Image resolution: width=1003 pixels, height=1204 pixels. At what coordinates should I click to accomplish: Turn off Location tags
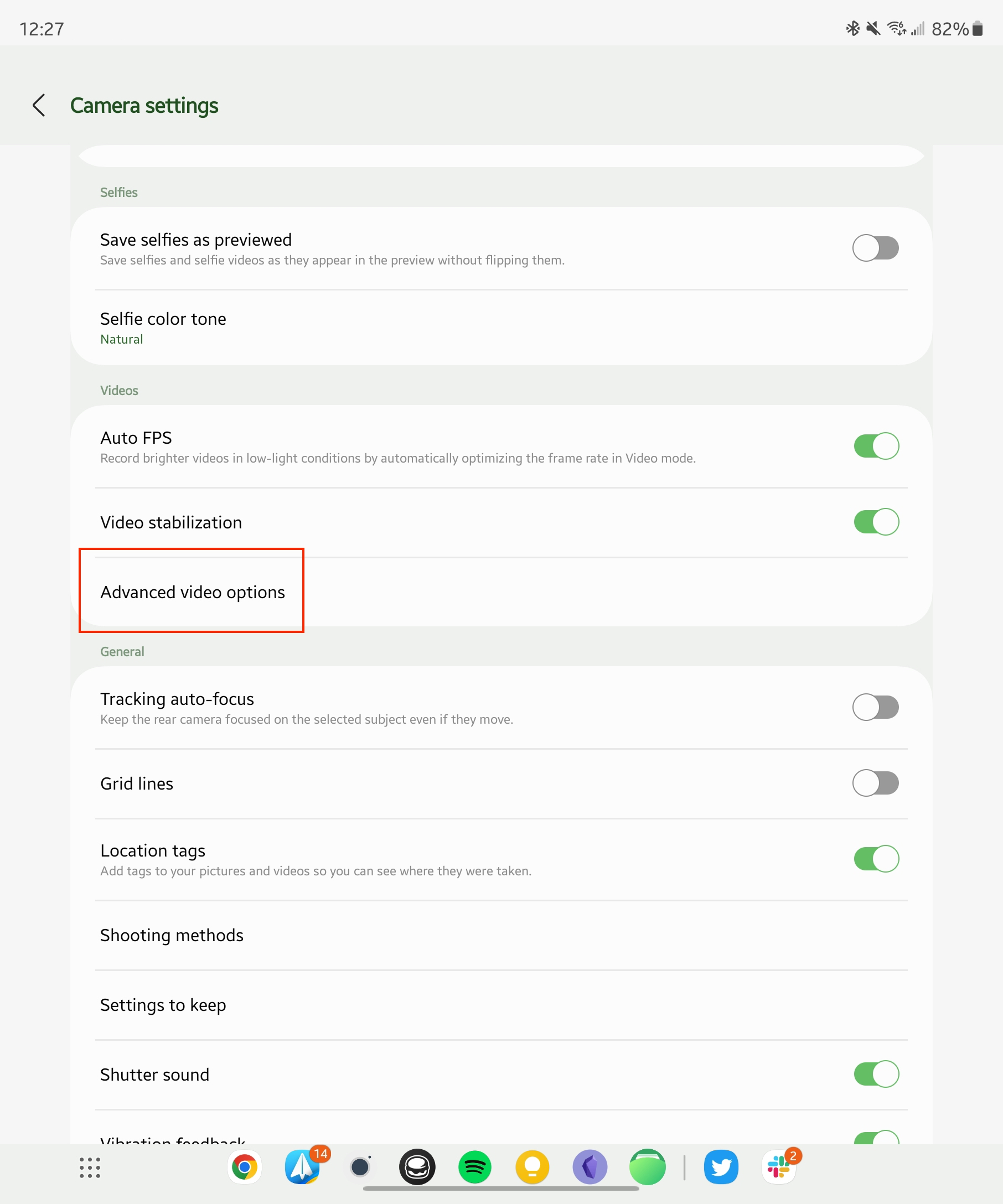pos(876,859)
